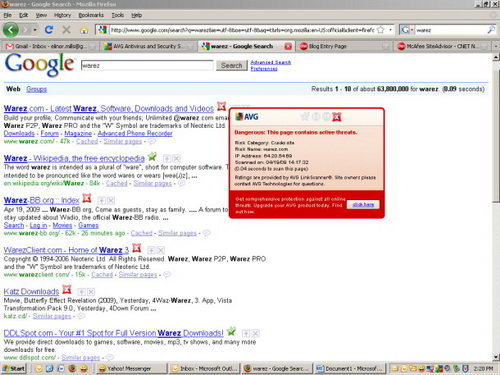Click the AVG green safe star beside Wikipedia result
The width and height of the screenshot is (500, 375).
click(x=152, y=156)
